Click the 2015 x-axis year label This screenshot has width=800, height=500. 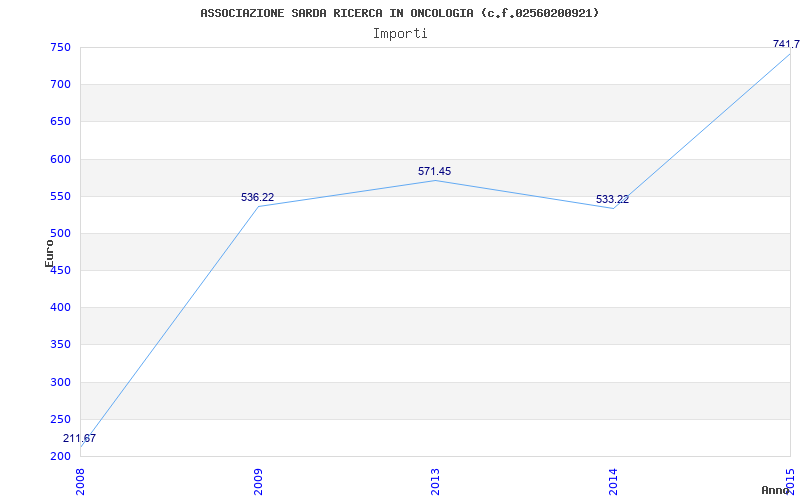tap(791, 481)
